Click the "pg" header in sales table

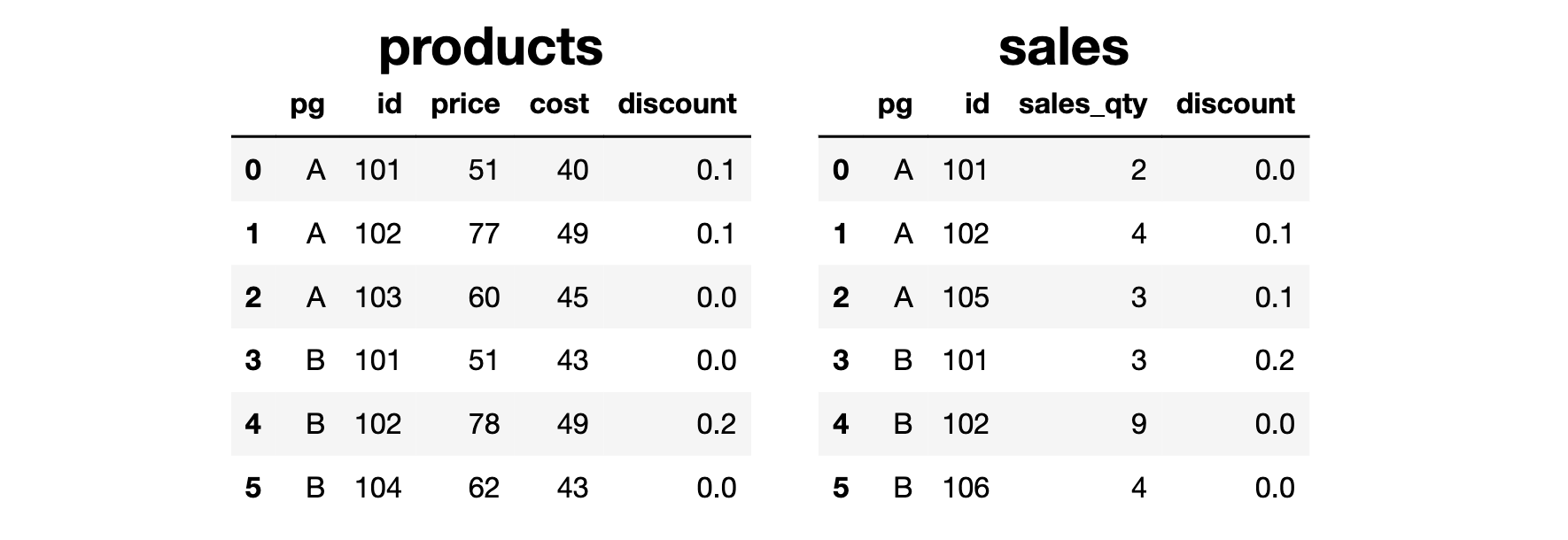[x=895, y=104]
